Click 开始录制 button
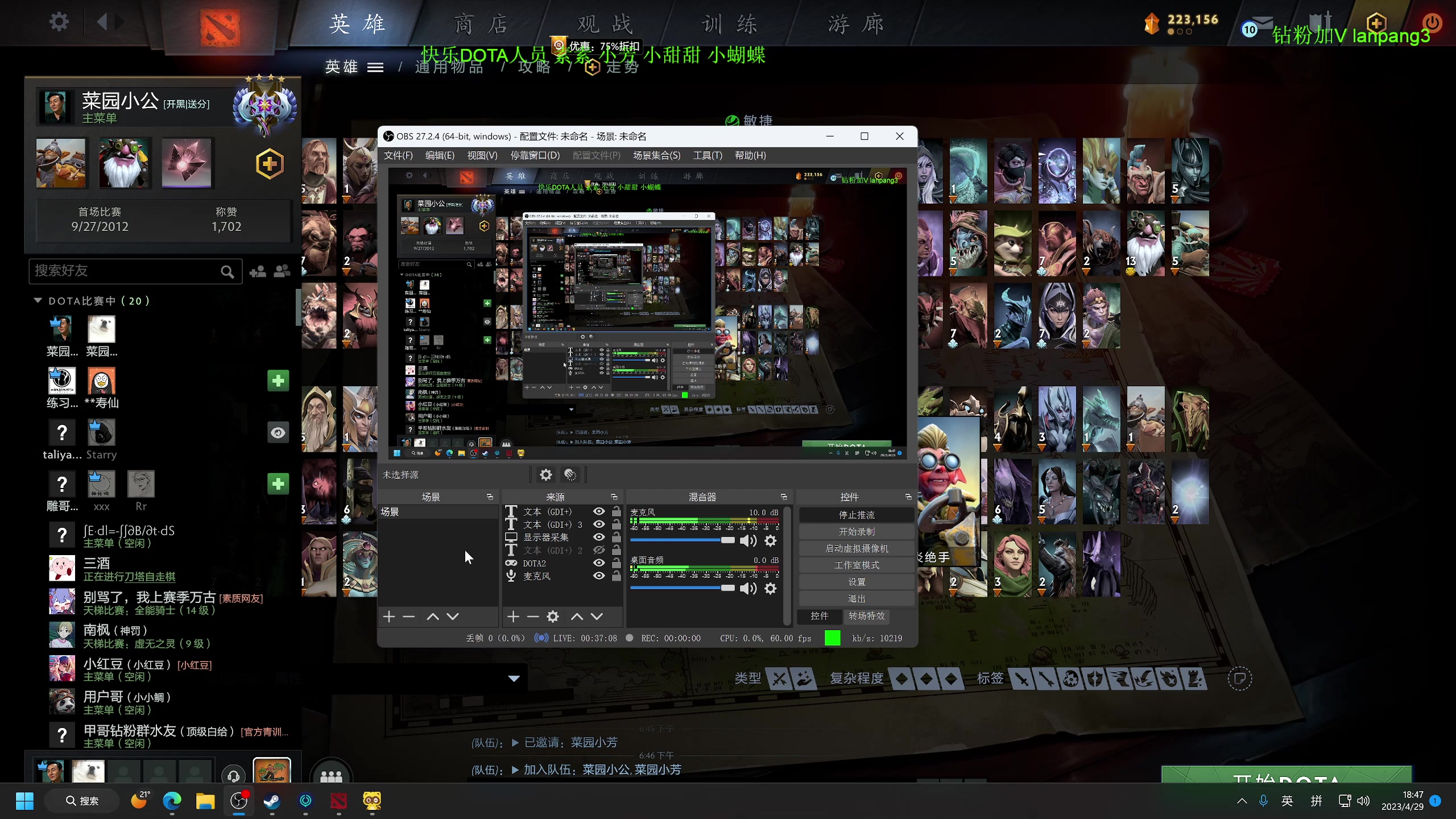This screenshot has width=1456, height=819. pyautogui.click(x=857, y=531)
